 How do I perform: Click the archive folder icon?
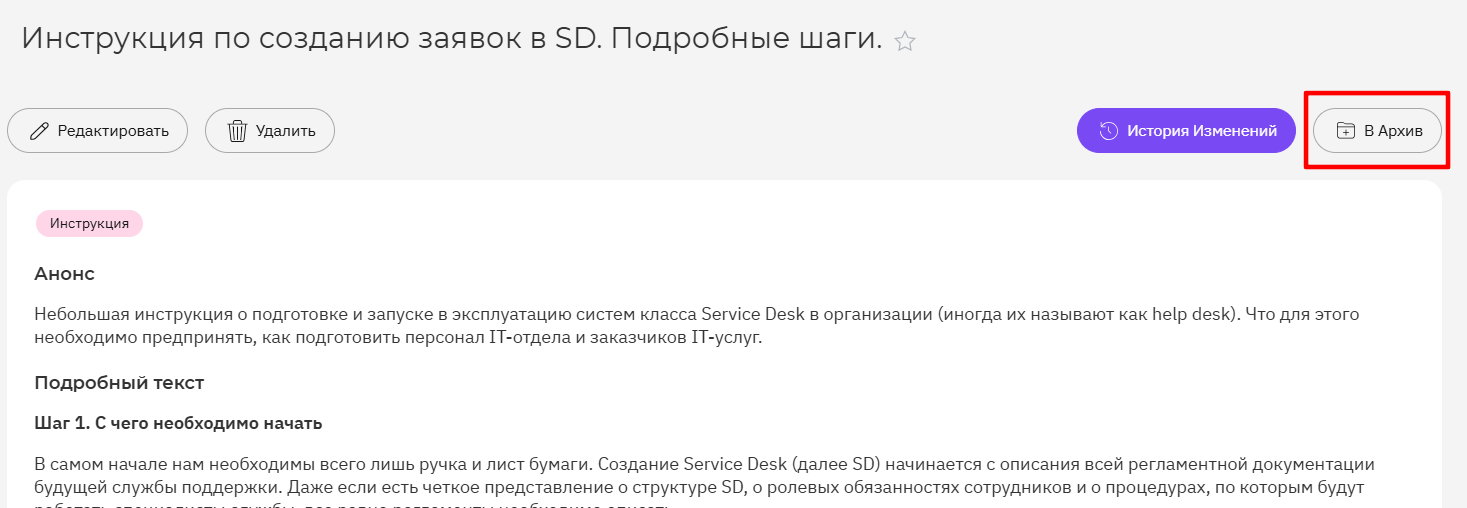tap(1346, 131)
